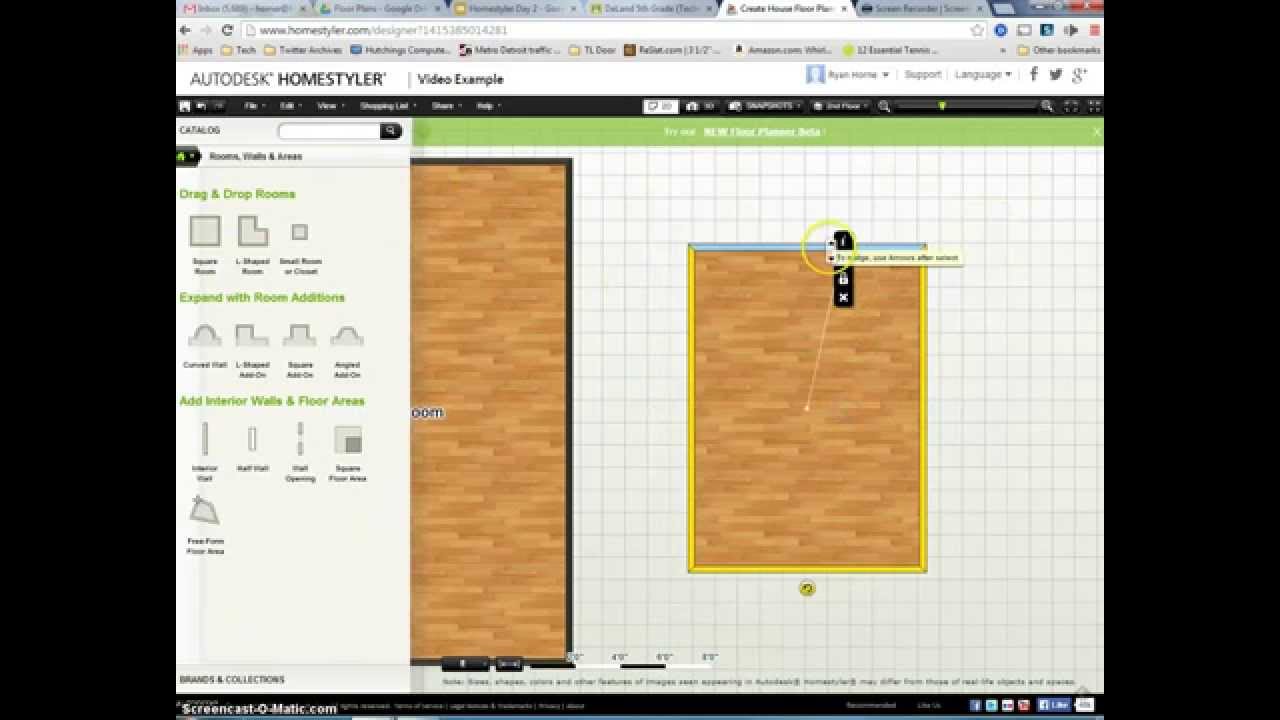This screenshot has width=1280, height=720.
Task: Open Facebook link in header
Action: coord(1034,74)
